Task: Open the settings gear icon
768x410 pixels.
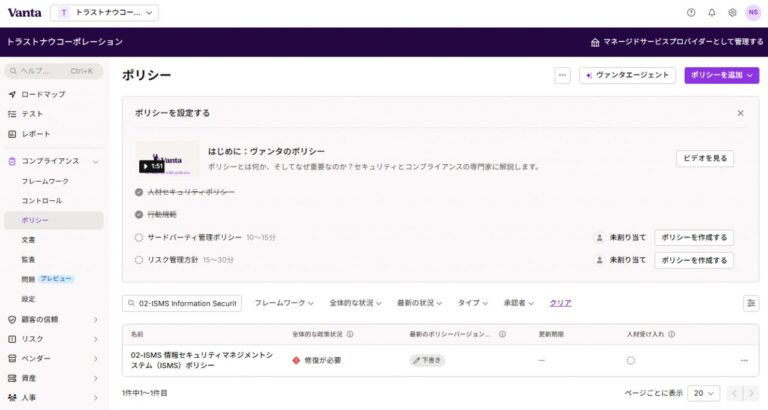Action: (x=732, y=13)
